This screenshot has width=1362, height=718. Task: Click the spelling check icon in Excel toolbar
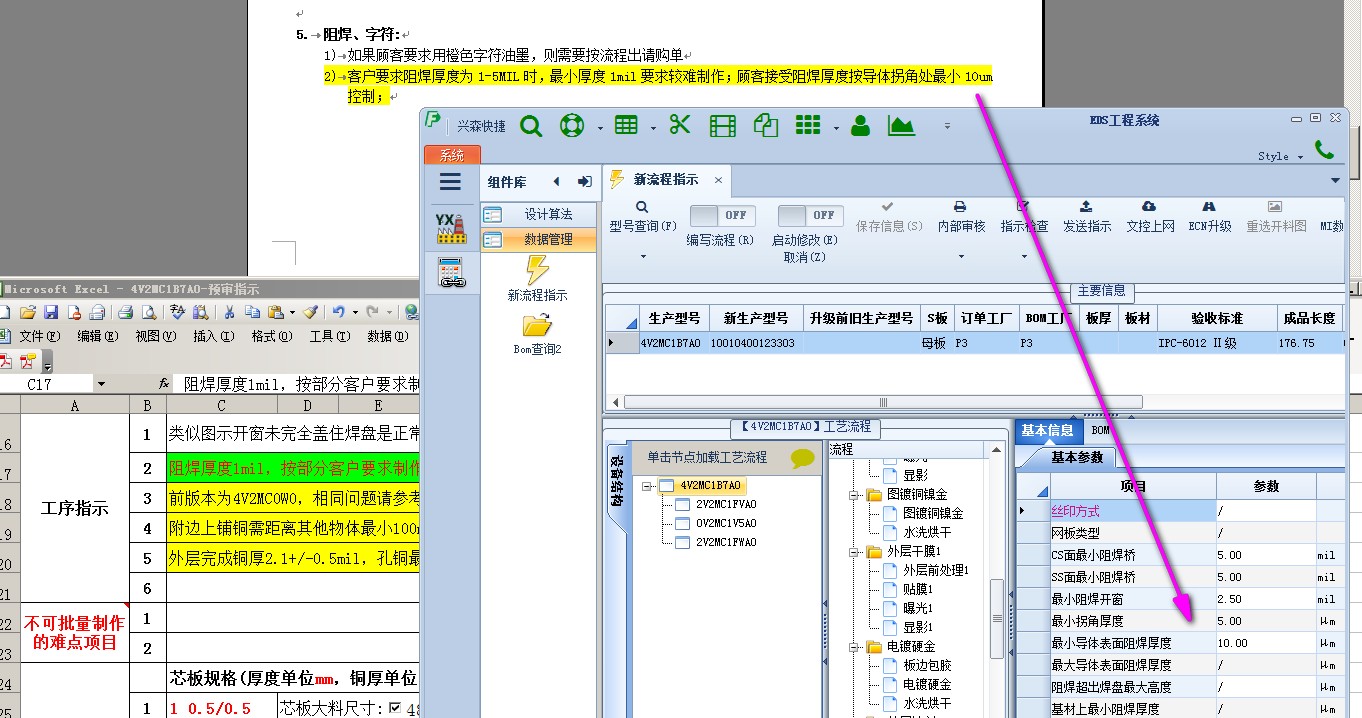tap(177, 312)
